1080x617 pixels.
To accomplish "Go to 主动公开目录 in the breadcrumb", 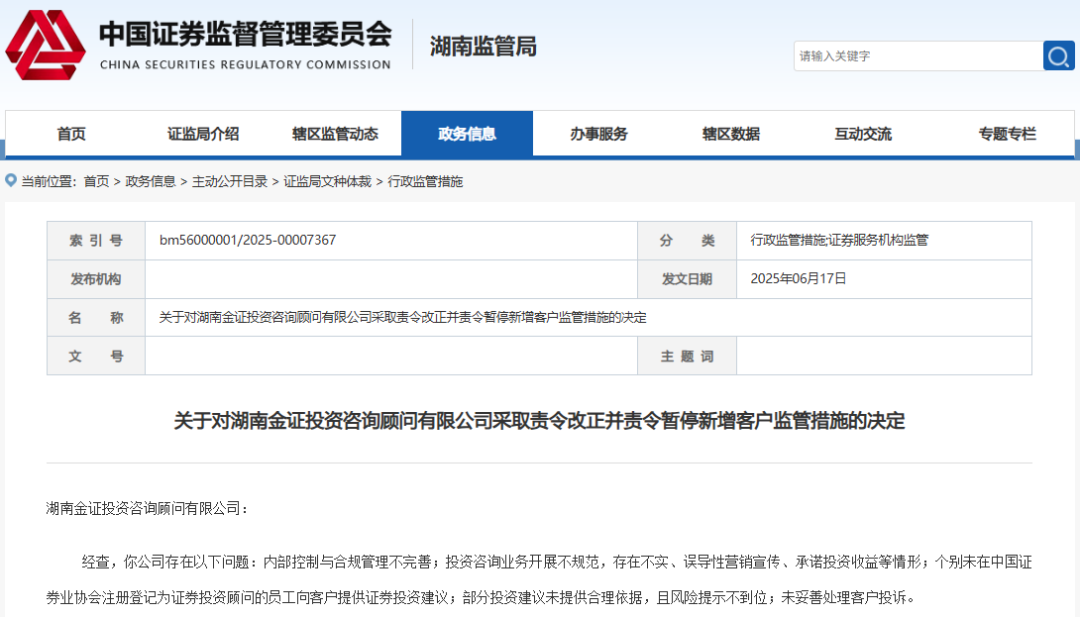I will (229, 181).
